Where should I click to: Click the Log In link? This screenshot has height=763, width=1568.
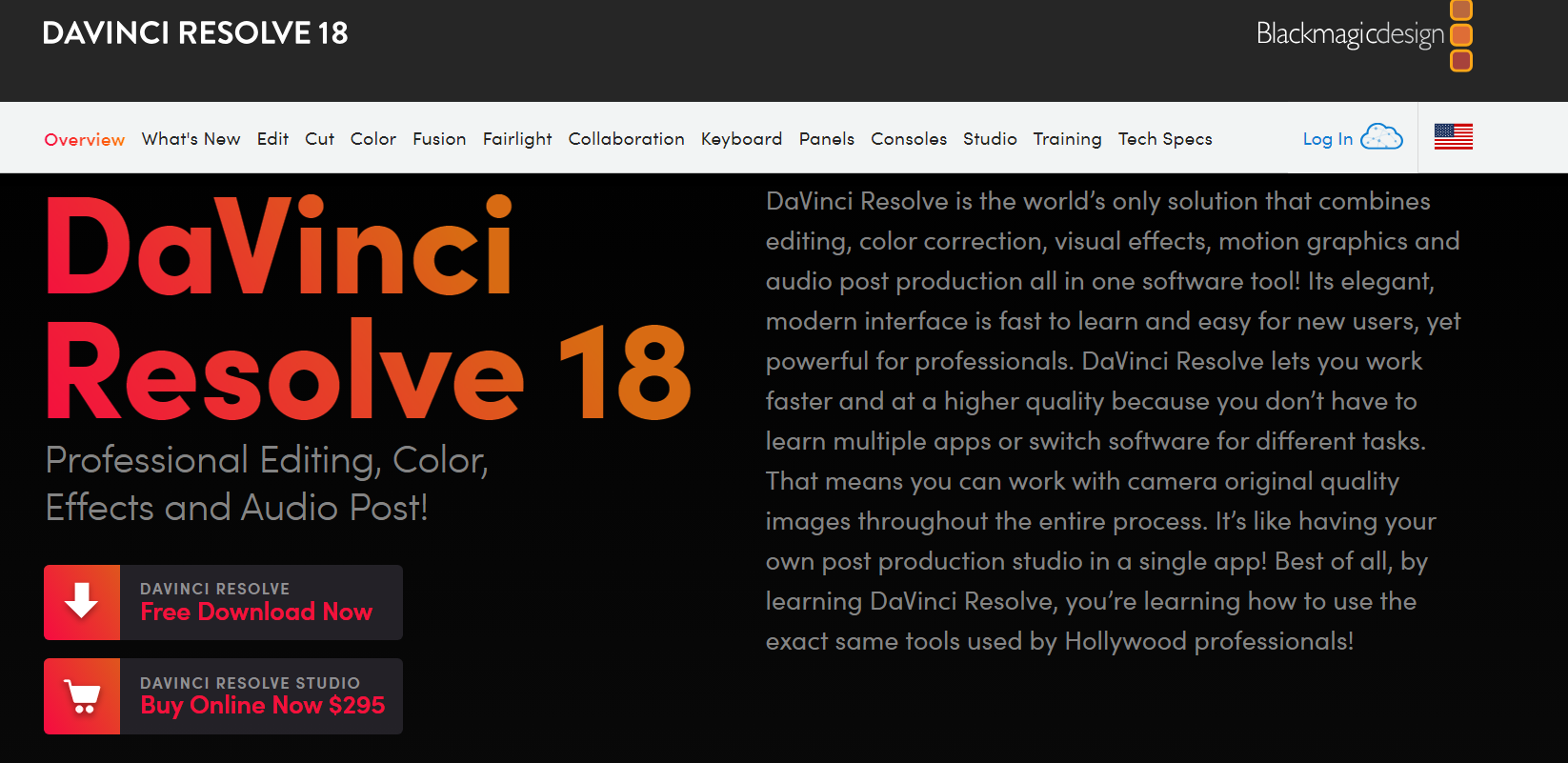point(1328,139)
